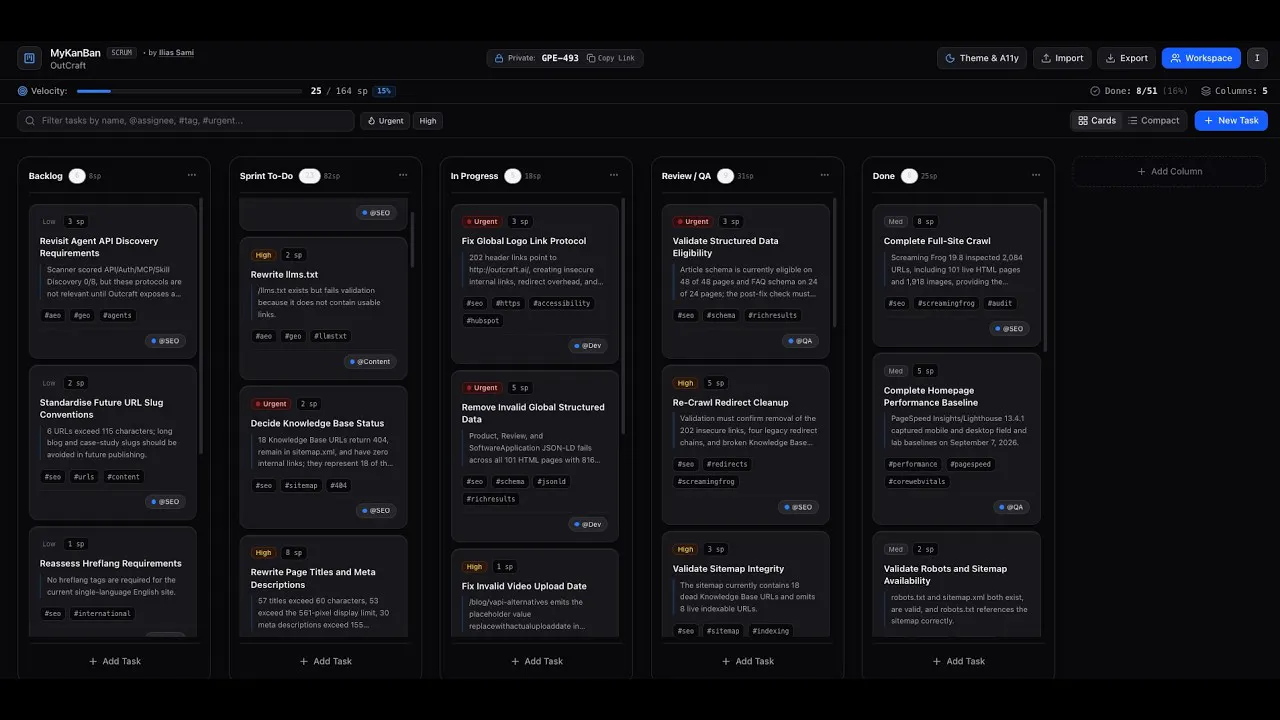Viewport: 1280px width, 720px height.
Task: Click the #hubspot tag
Action: pos(483,321)
